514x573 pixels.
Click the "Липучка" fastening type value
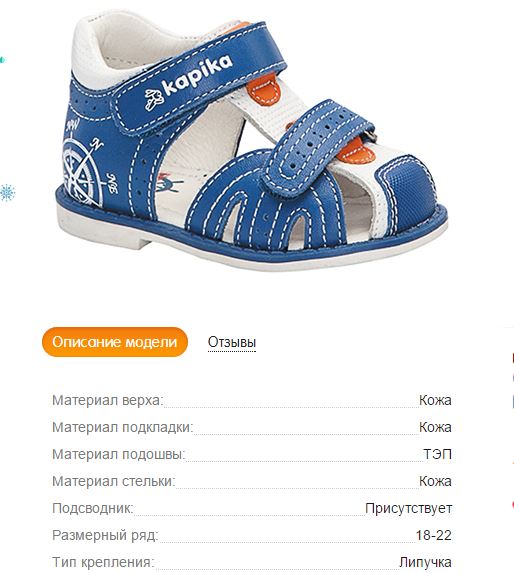[425, 562]
